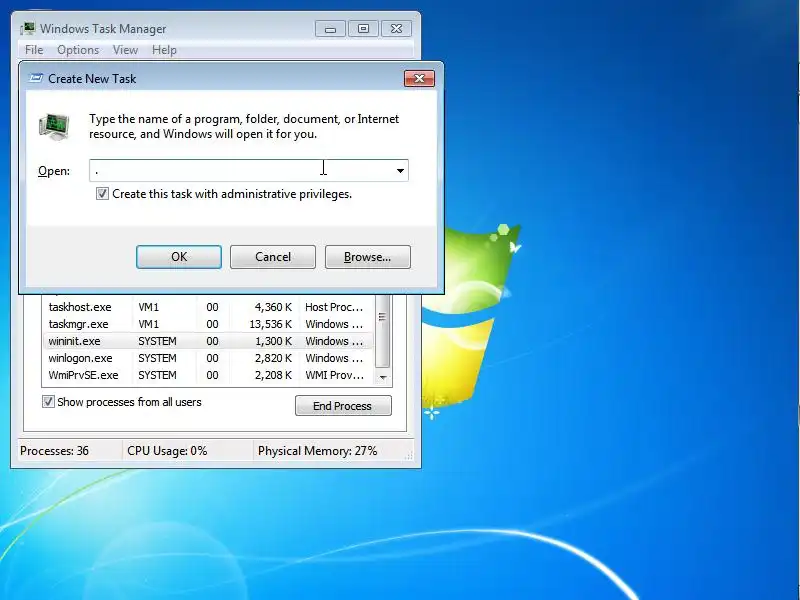Click the 13,536 K memory value
Screen dimensions: 800x600
(270, 324)
